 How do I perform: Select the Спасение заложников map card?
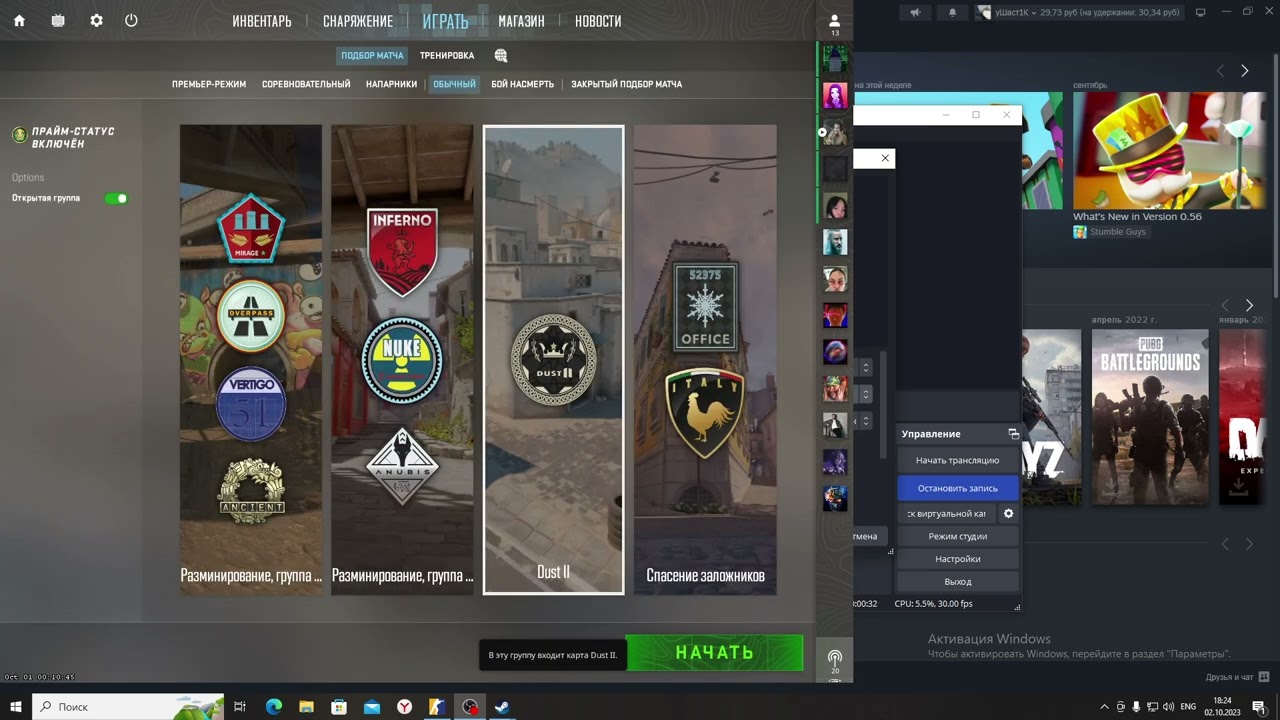click(x=705, y=359)
